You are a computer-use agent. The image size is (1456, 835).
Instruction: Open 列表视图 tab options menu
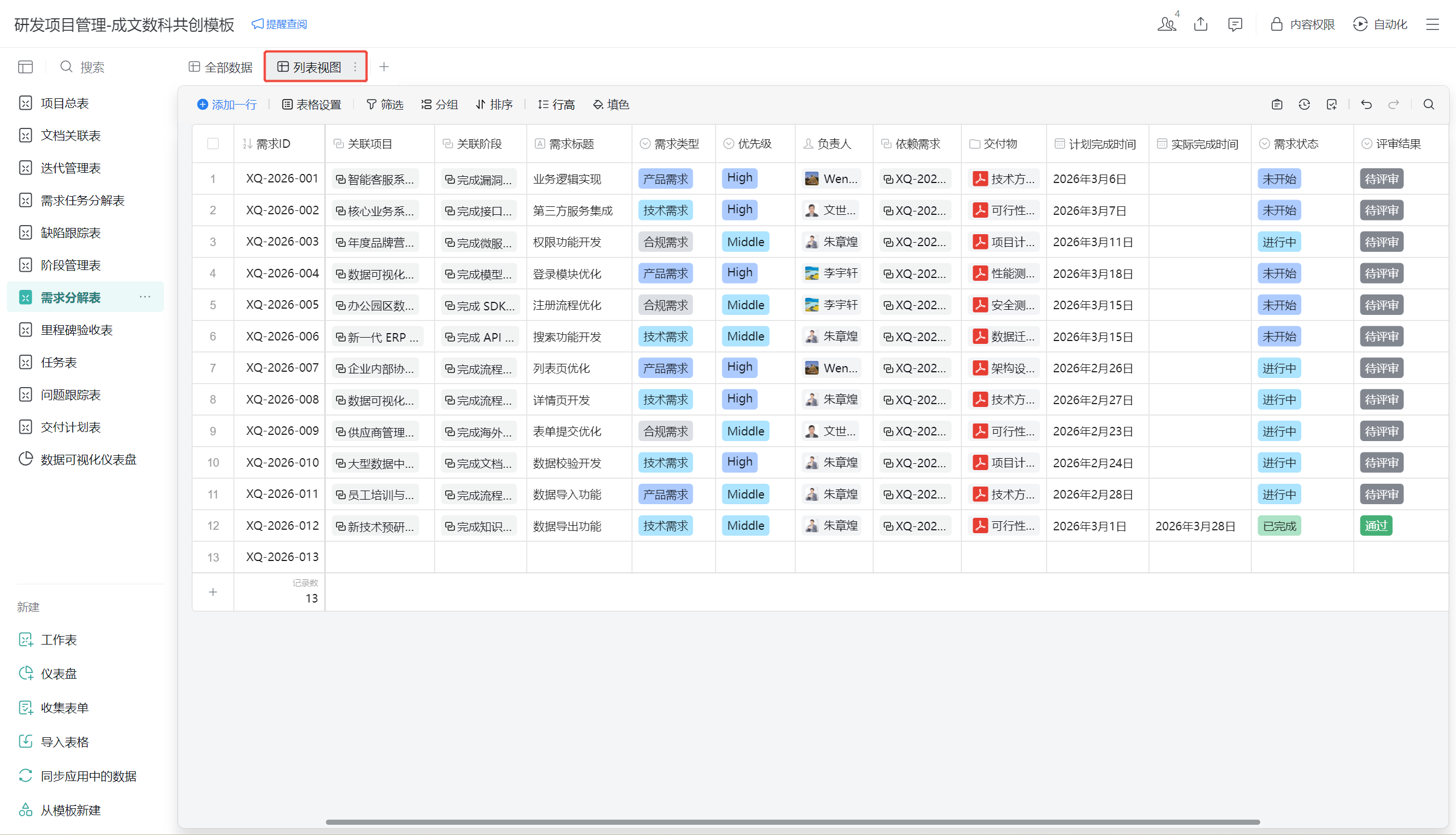click(355, 67)
